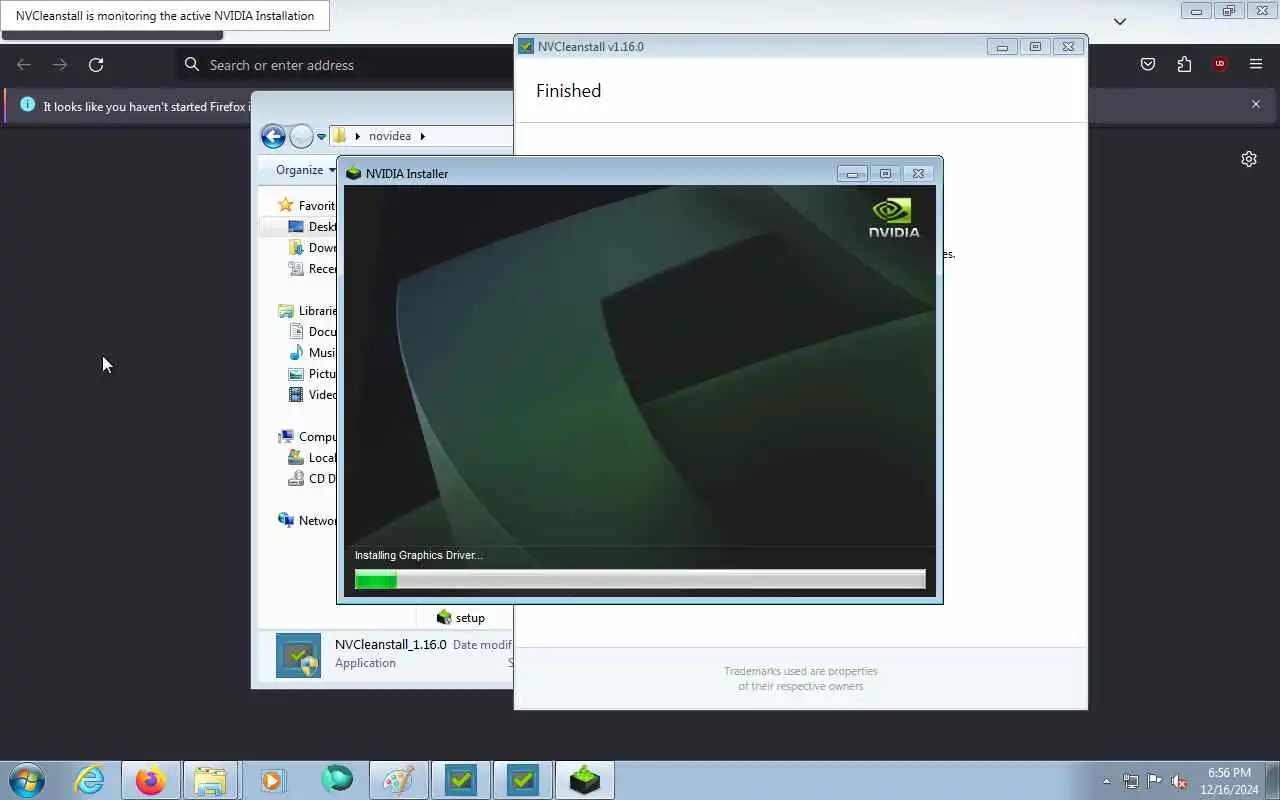Viewport: 1280px width, 800px height.
Task: Switch to the NVIDIA Installer taskbar button
Action: click(585, 780)
